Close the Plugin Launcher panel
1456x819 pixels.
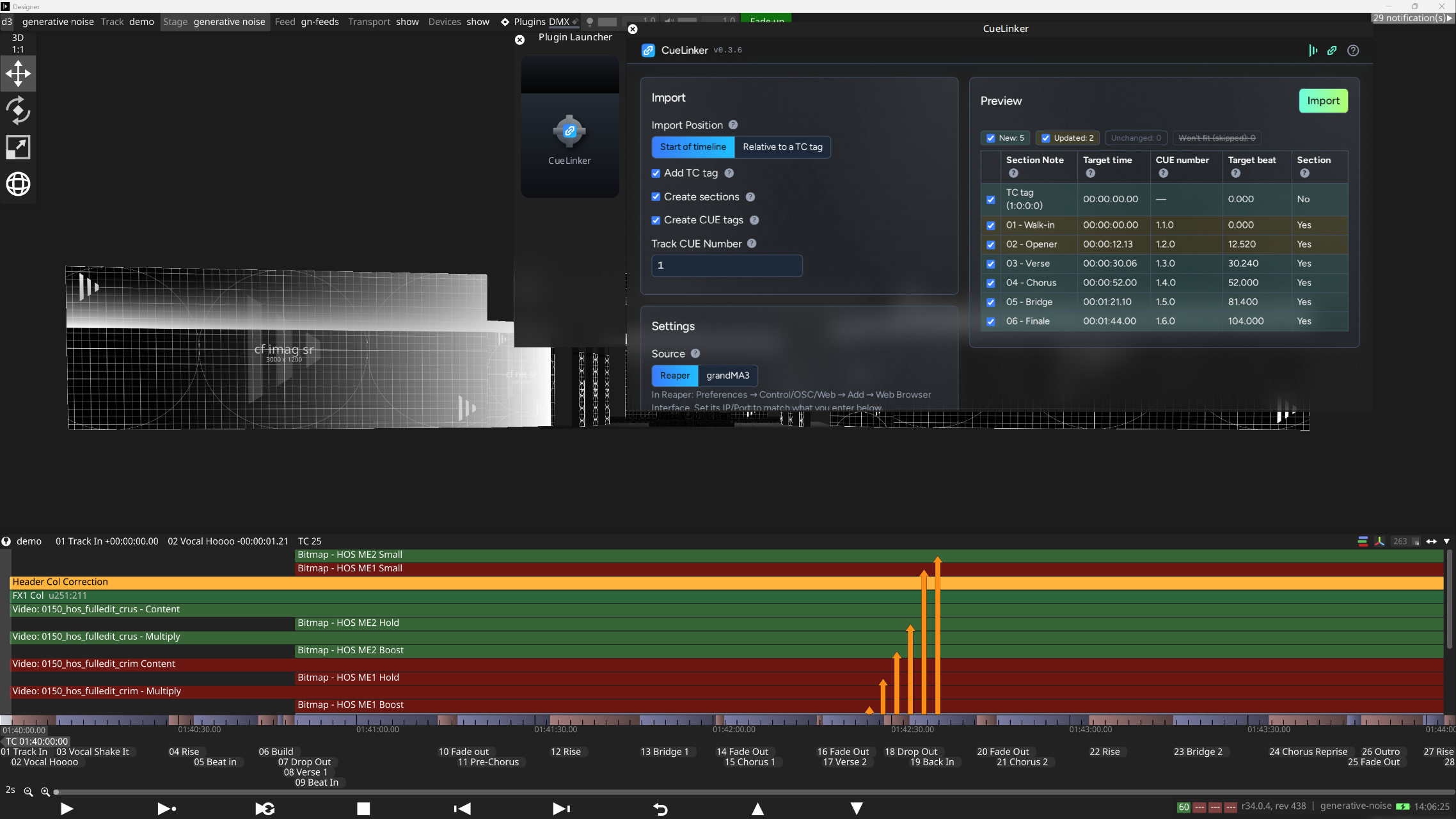(520, 40)
